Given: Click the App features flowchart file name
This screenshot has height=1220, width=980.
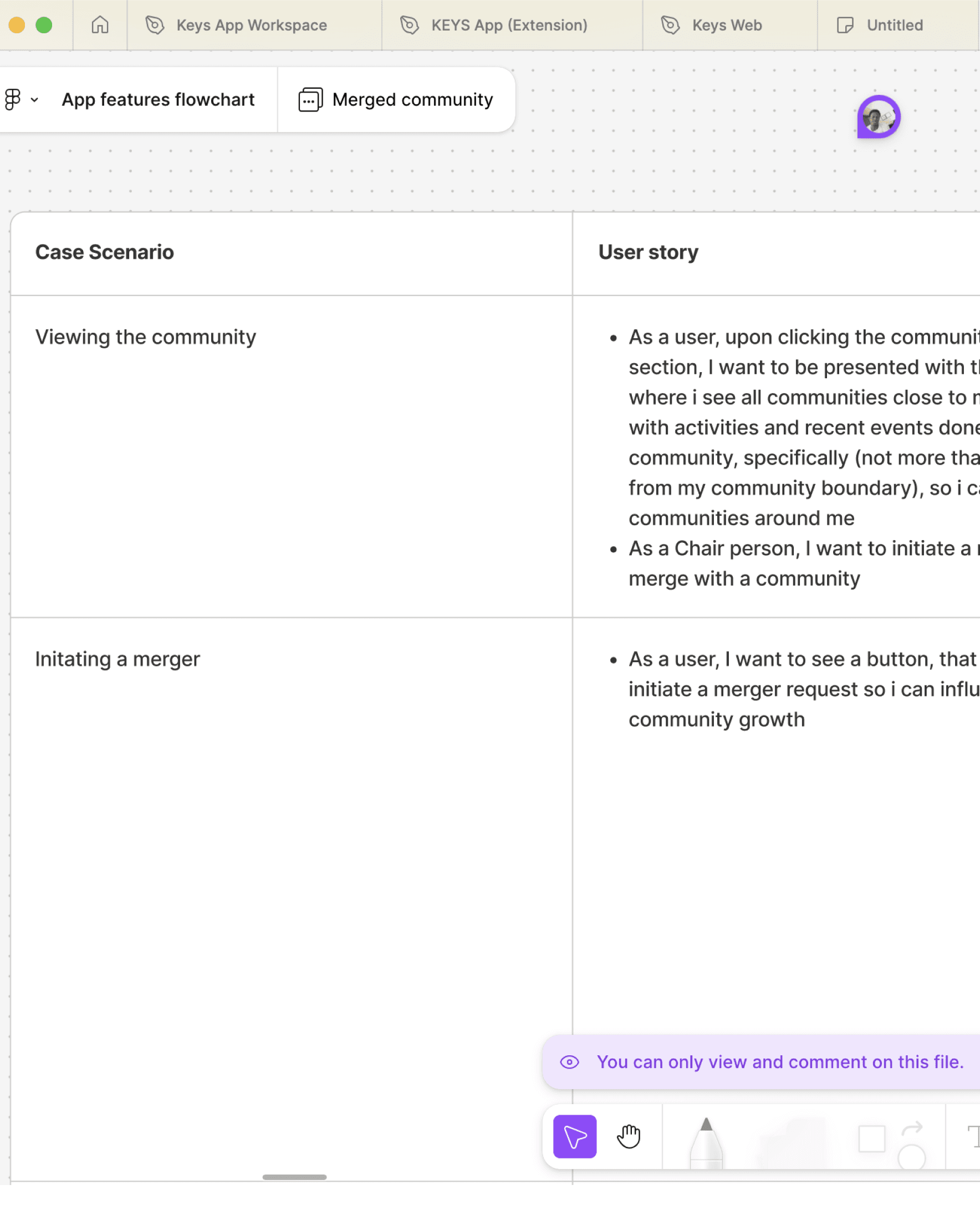Looking at the screenshot, I should click(x=159, y=100).
